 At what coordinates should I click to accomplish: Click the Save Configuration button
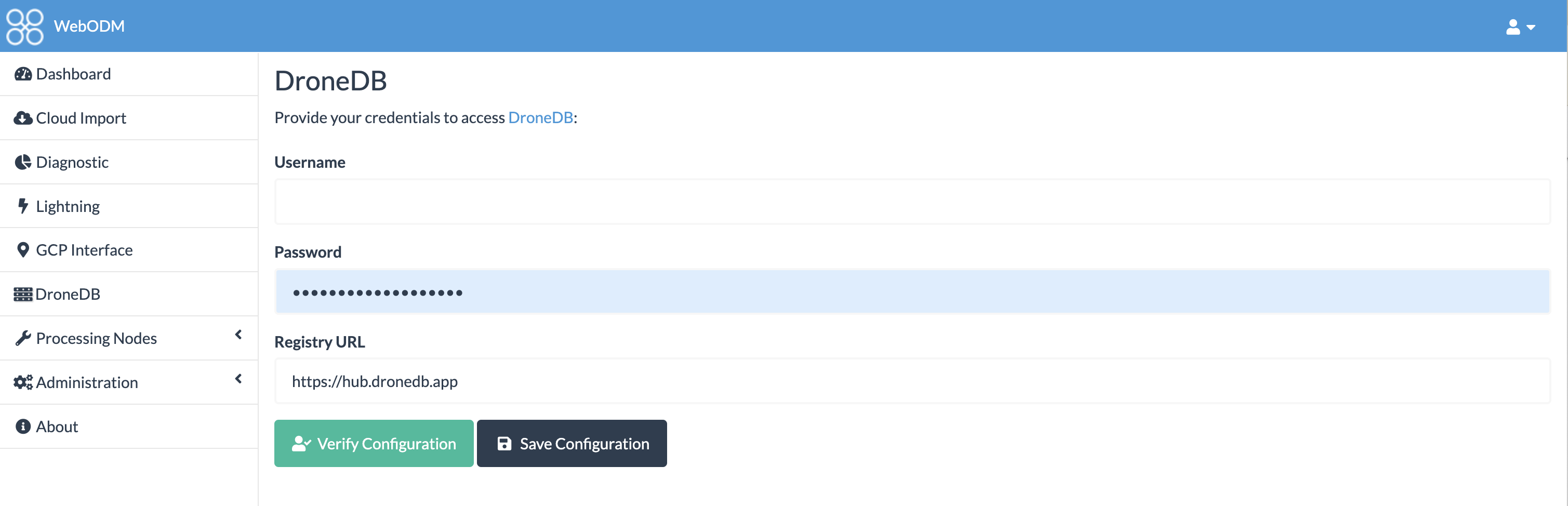(572, 443)
